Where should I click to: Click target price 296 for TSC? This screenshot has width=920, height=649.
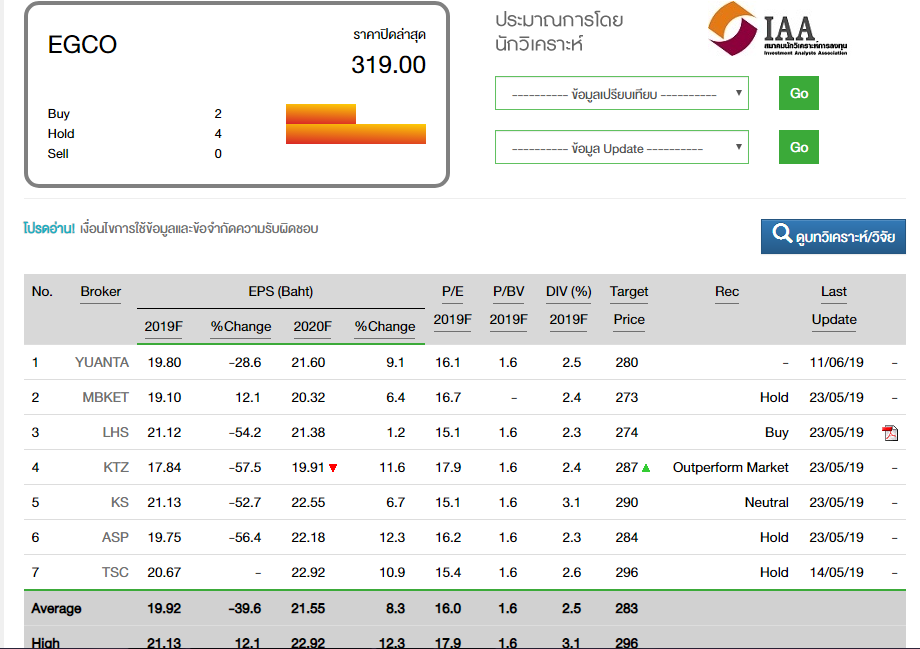click(x=627, y=572)
